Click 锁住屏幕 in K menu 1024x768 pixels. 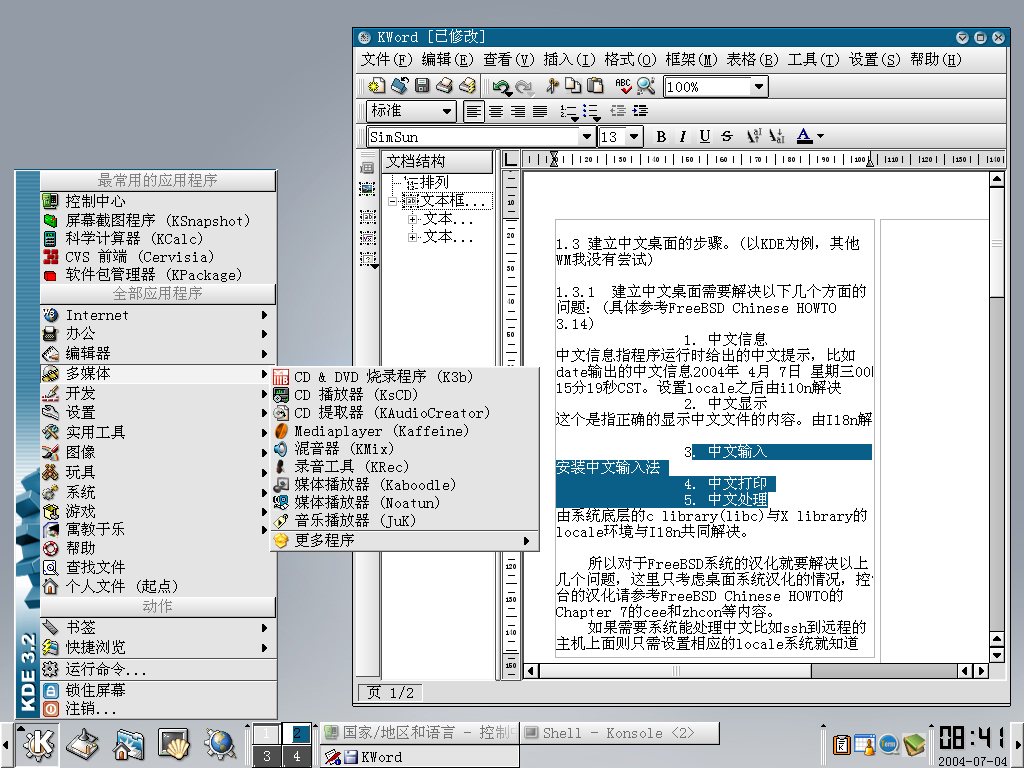click(x=157, y=690)
